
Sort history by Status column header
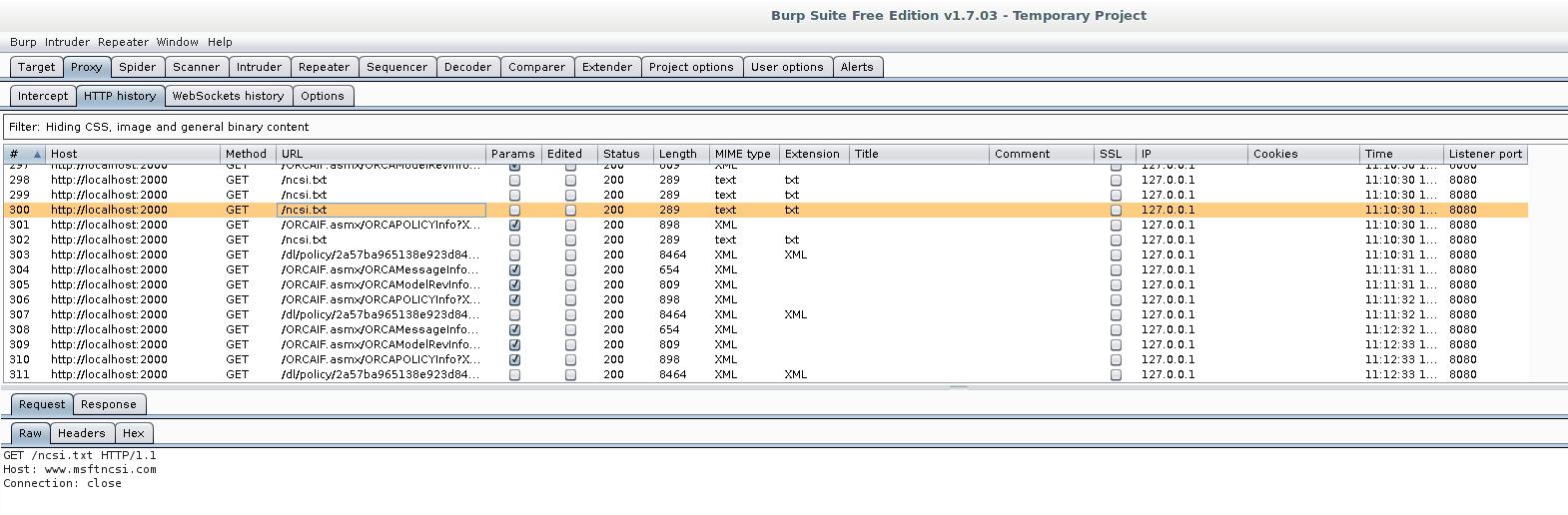(x=621, y=154)
